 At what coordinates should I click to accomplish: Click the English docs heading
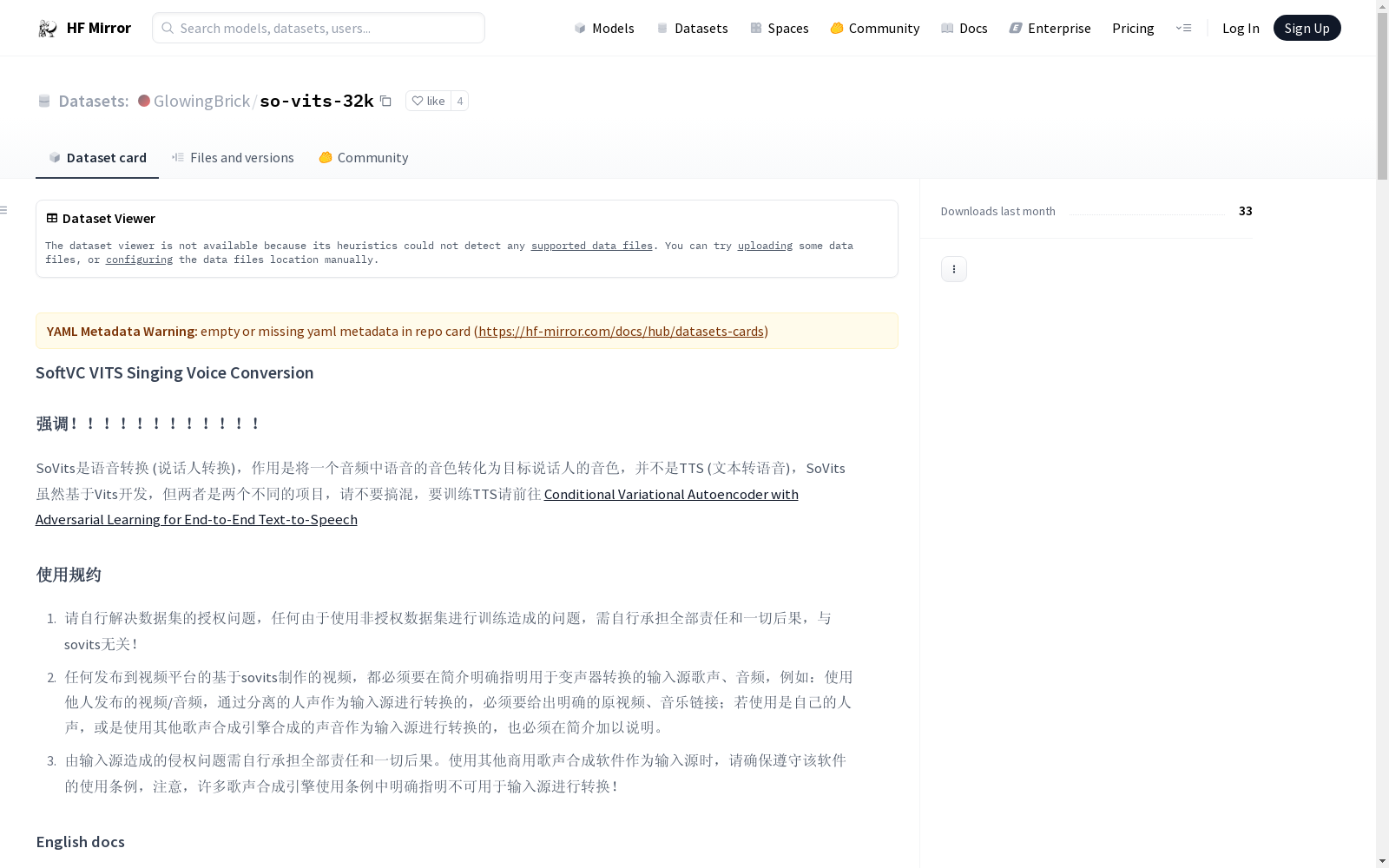pyautogui.click(x=80, y=841)
